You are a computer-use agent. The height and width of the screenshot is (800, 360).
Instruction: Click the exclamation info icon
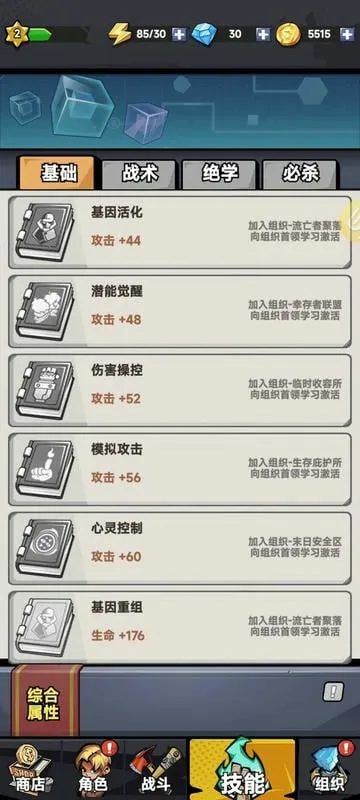[x=333, y=692]
